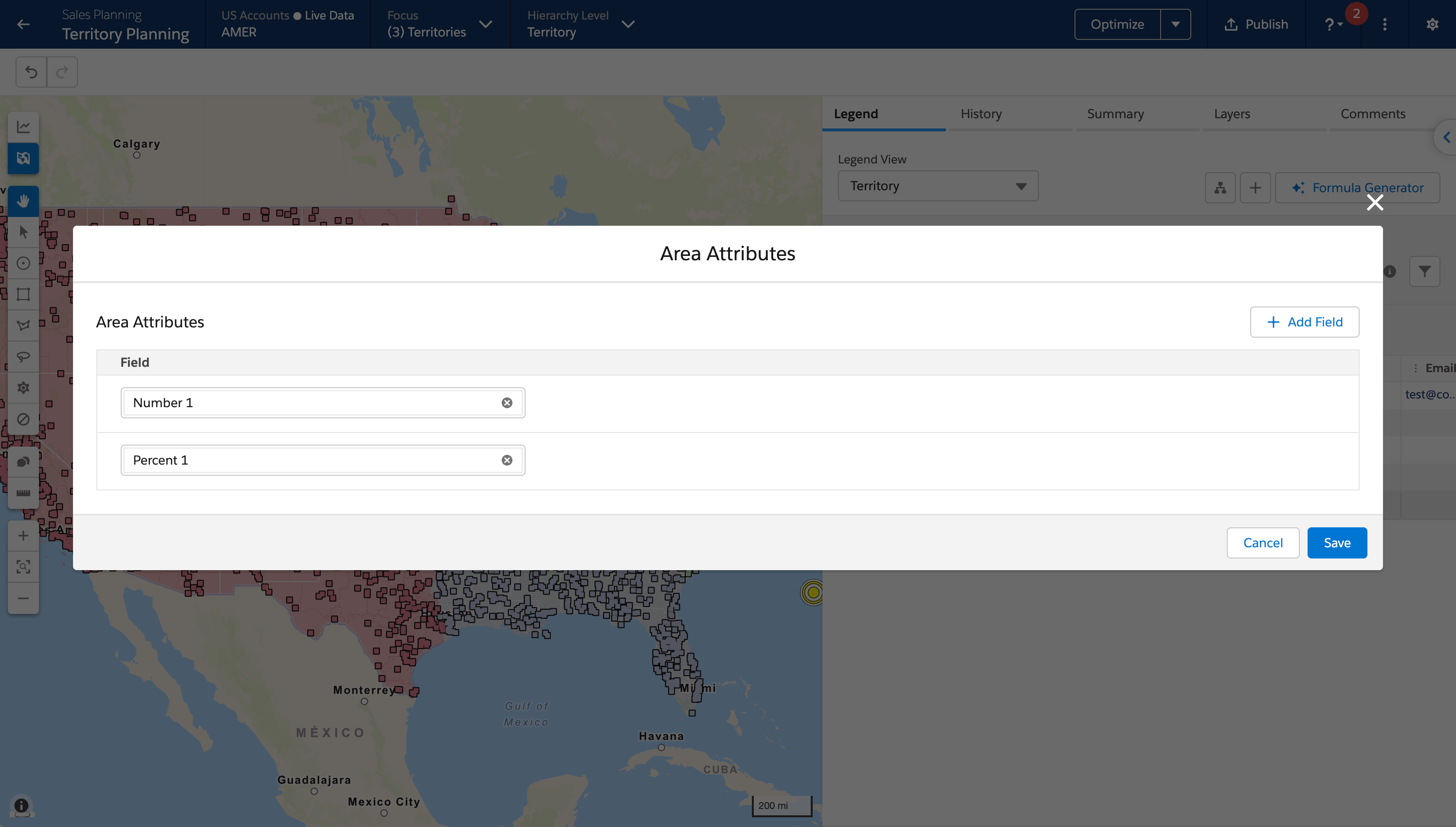Select the map view toolbar icon
The image size is (1456, 827).
click(23, 158)
